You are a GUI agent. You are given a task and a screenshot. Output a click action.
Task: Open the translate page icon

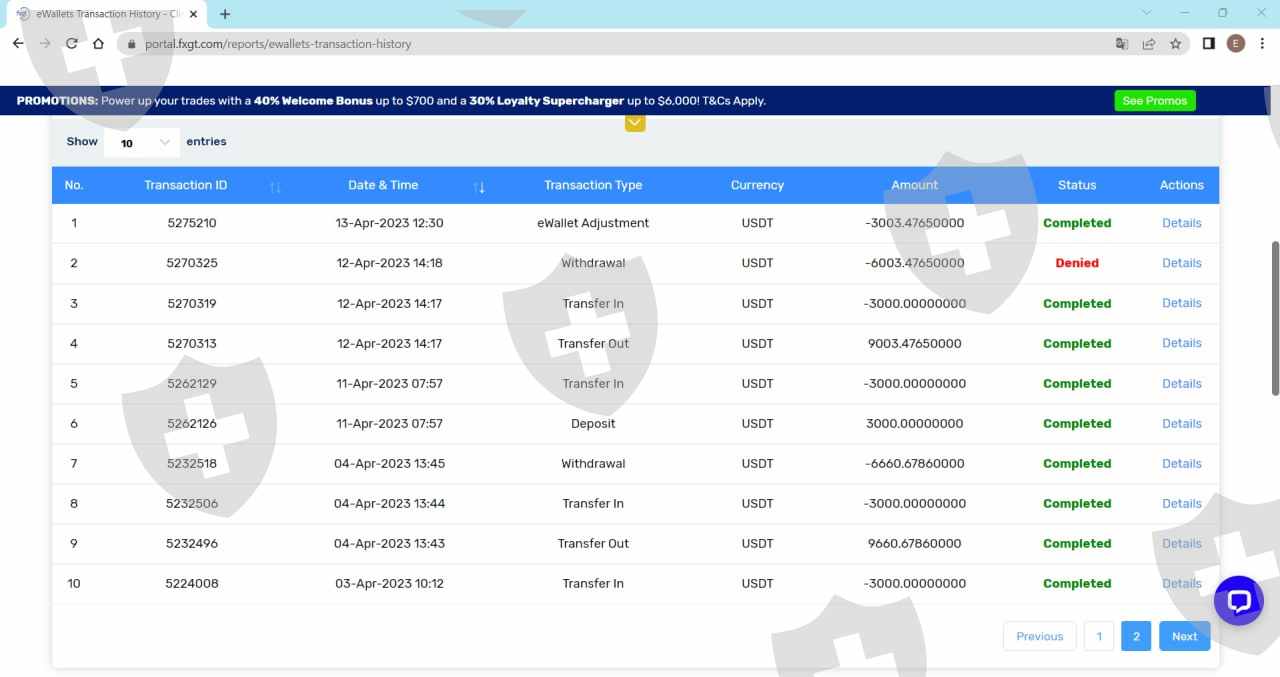[x=1122, y=44]
